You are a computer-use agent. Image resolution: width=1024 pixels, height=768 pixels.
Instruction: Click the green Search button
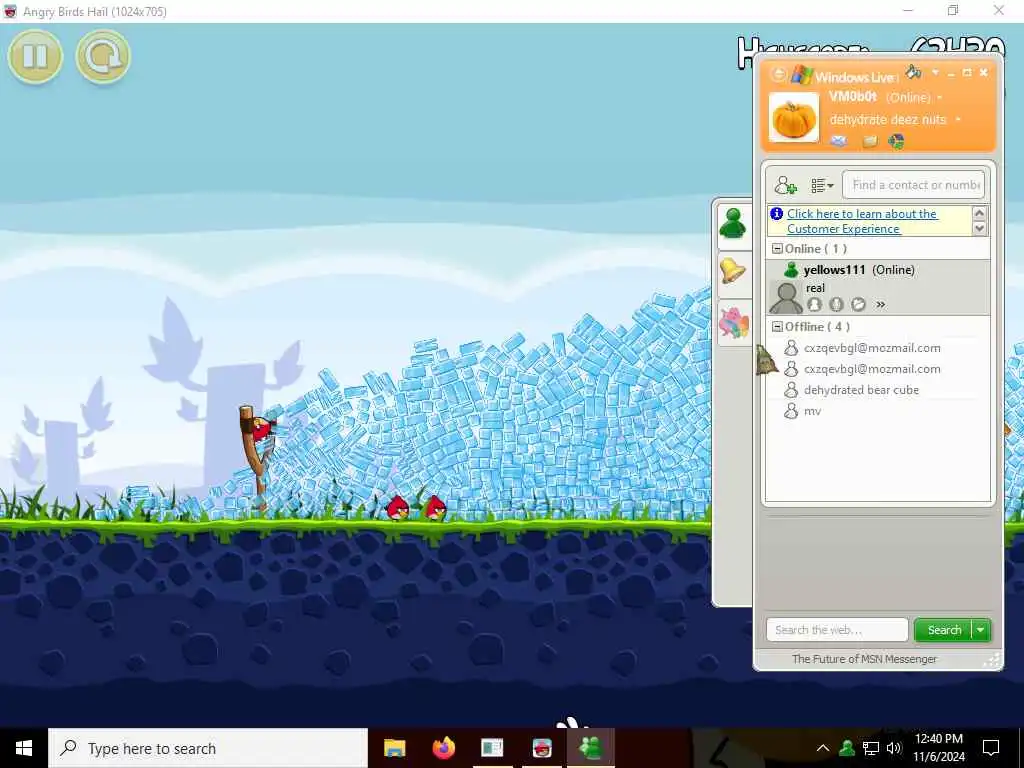(x=944, y=630)
